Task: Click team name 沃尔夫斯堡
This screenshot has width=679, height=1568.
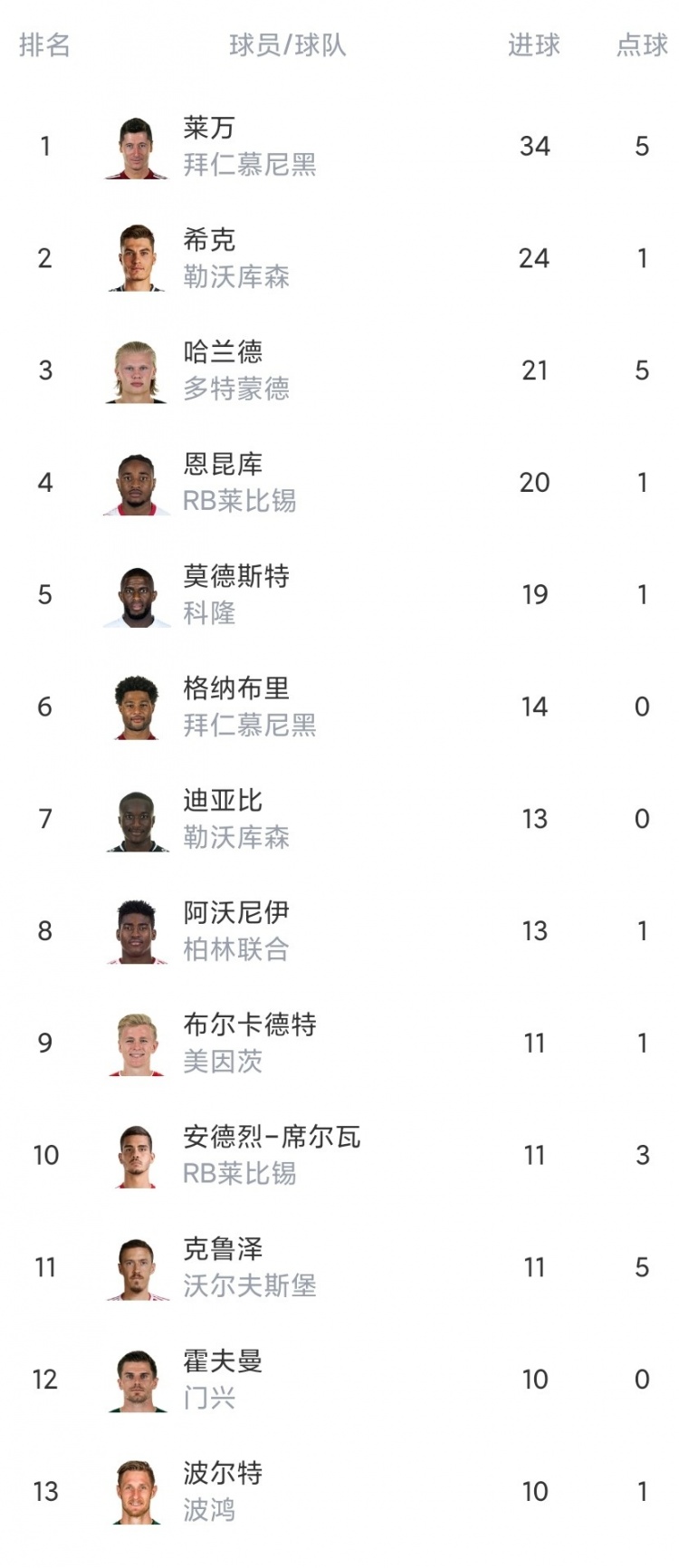Action: 249,1285
